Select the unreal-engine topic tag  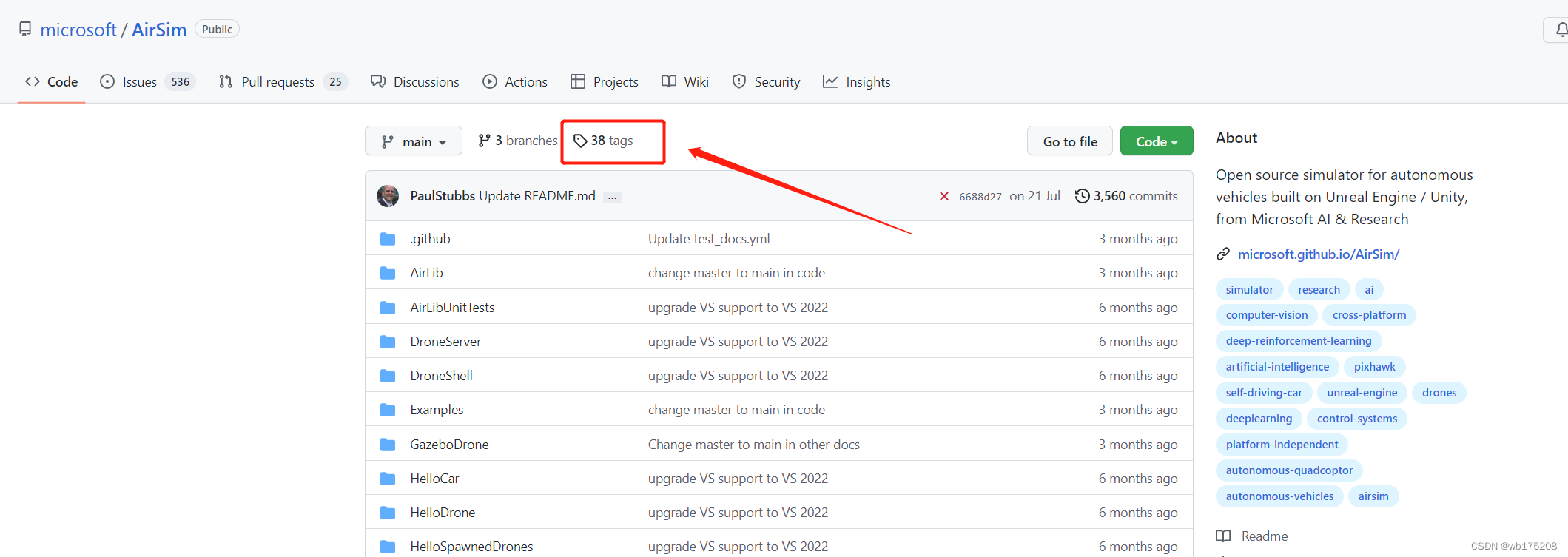(x=1362, y=393)
